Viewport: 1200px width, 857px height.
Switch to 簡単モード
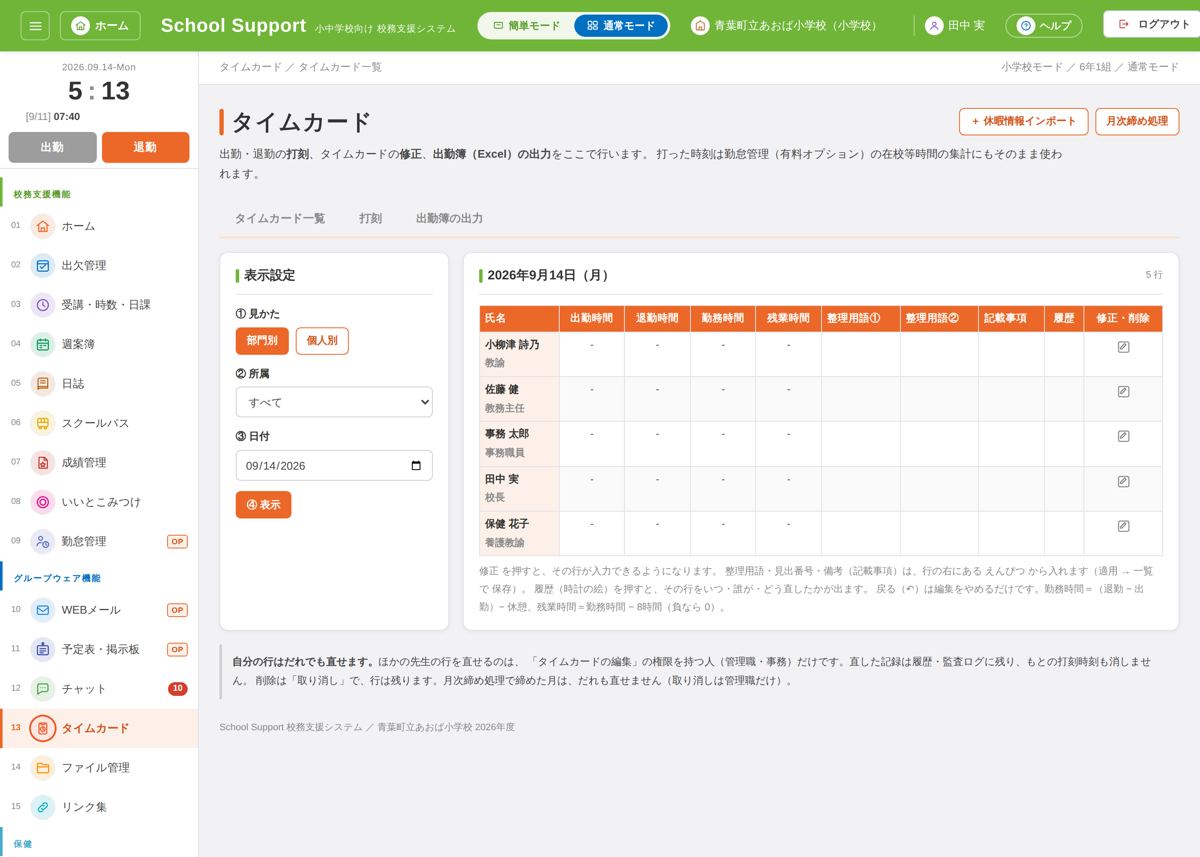click(527, 25)
